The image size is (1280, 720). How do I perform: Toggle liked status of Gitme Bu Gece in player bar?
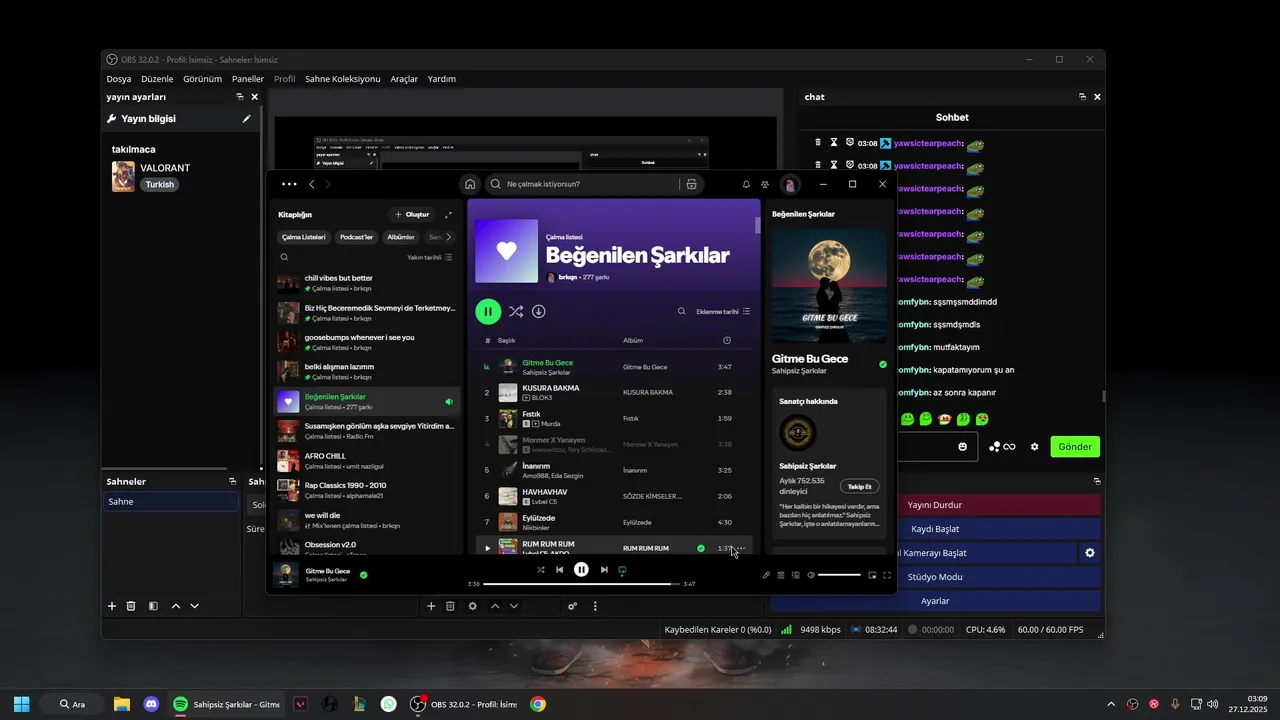point(363,575)
